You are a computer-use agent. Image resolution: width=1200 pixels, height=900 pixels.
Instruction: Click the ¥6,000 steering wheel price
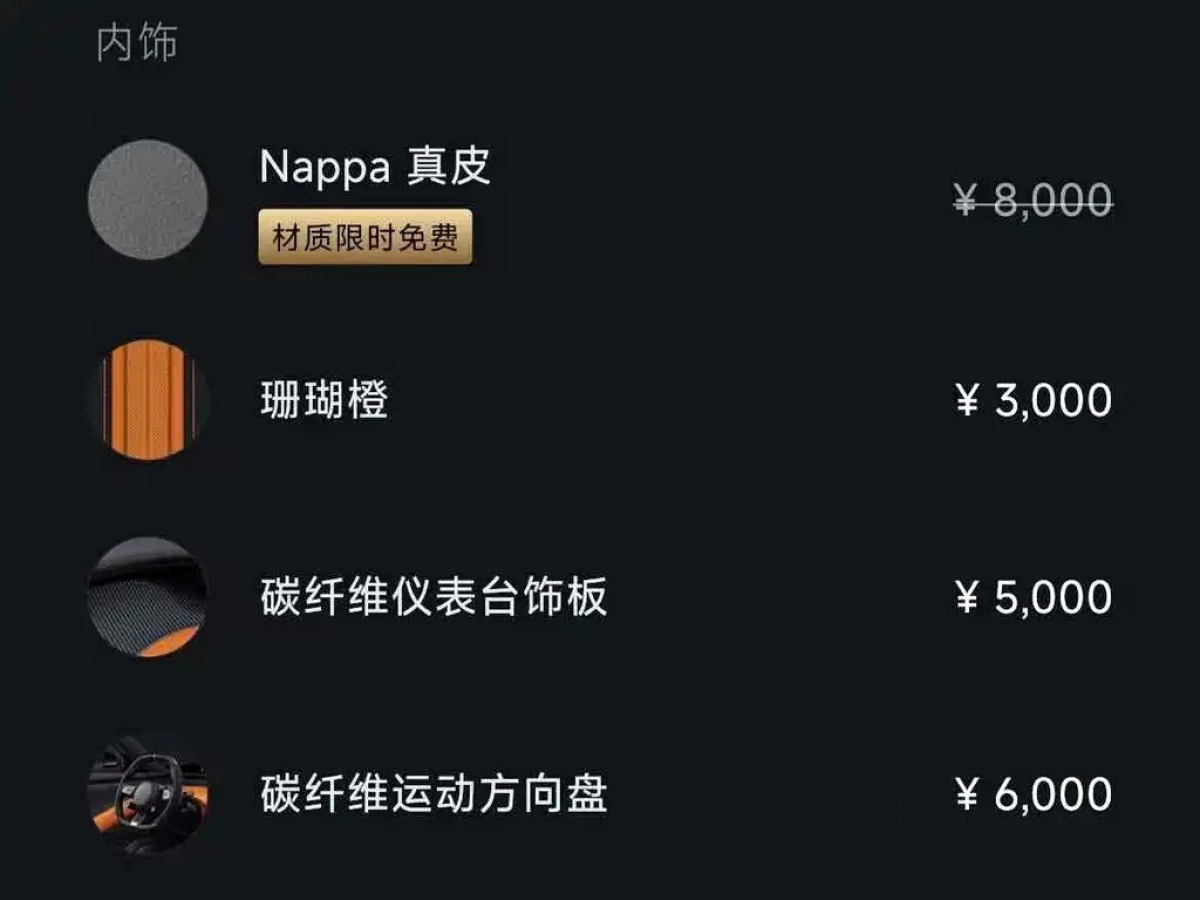click(x=1032, y=797)
